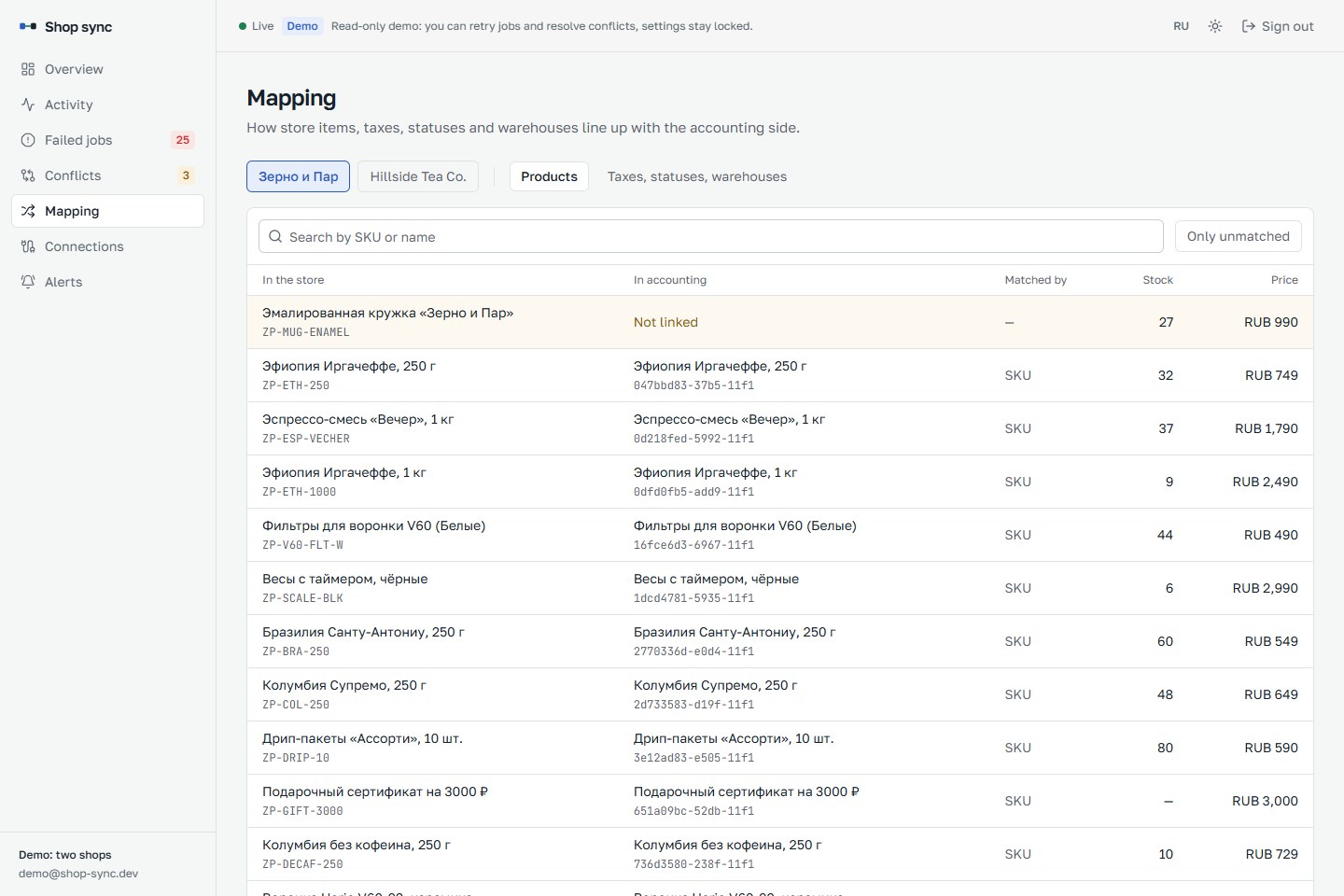Screen dimensions: 1344x896
Task: Toggle the Only unmatched filter
Action: (1239, 236)
